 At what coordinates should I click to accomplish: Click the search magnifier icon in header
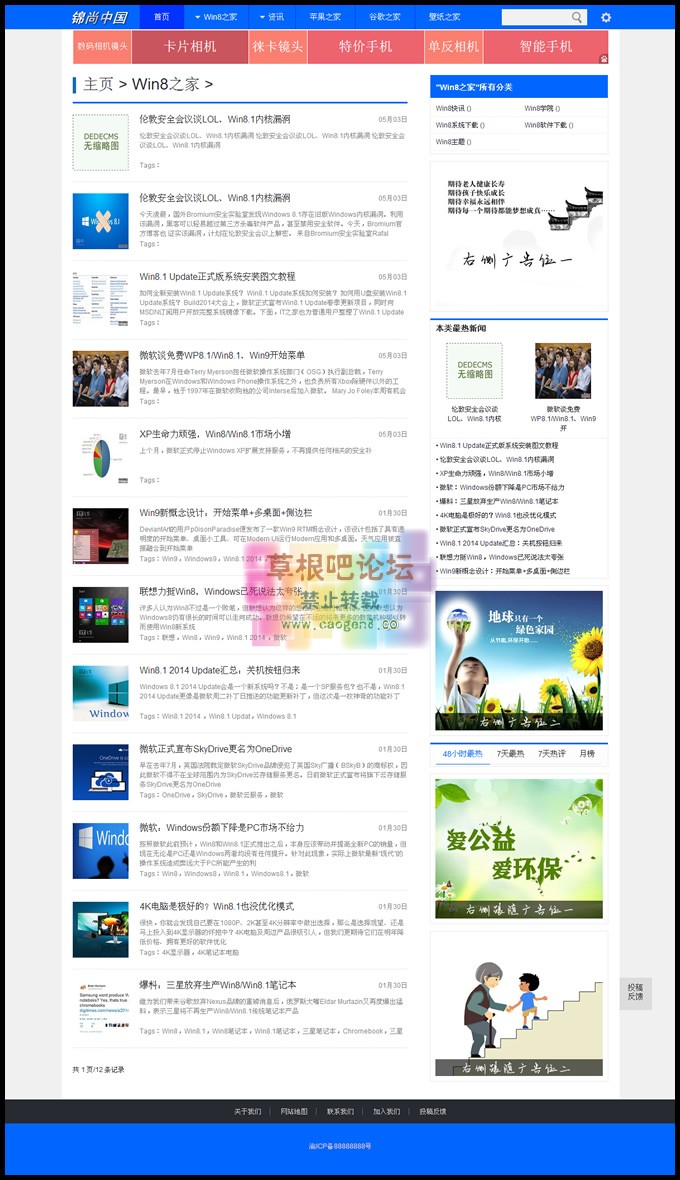[576, 17]
